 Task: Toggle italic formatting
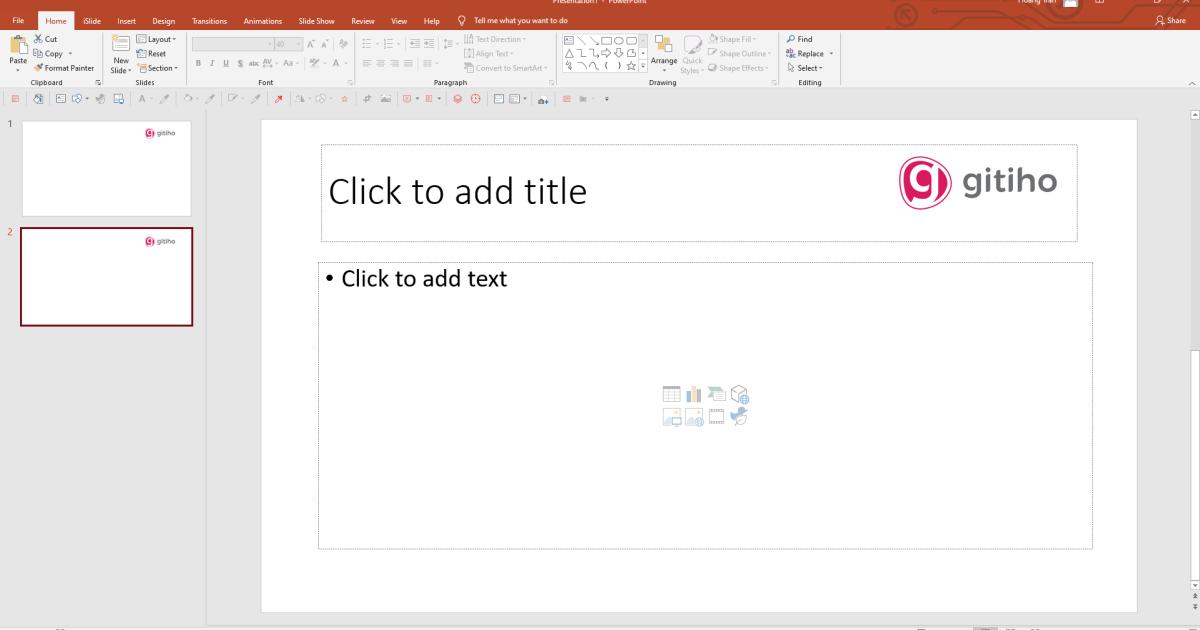[x=212, y=63]
